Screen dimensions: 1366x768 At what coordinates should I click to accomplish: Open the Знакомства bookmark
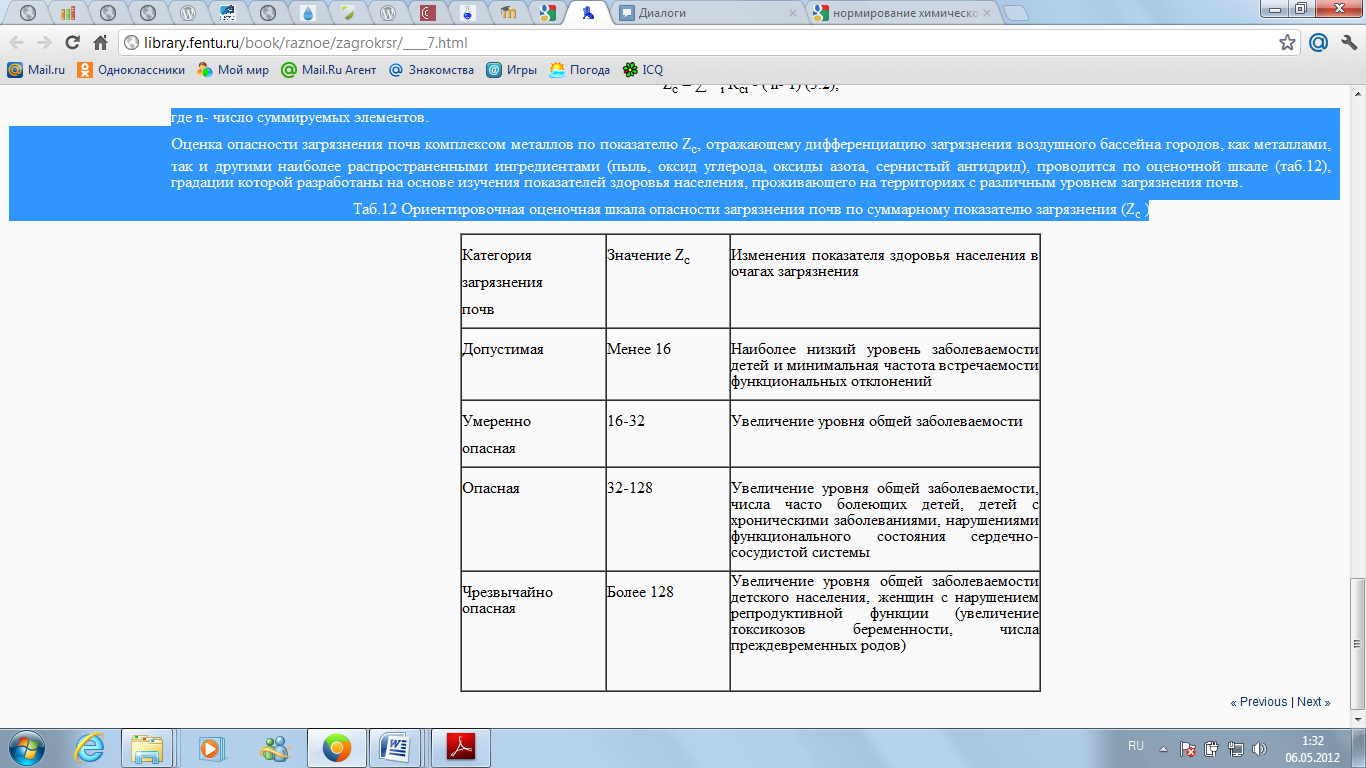pyautogui.click(x=431, y=70)
